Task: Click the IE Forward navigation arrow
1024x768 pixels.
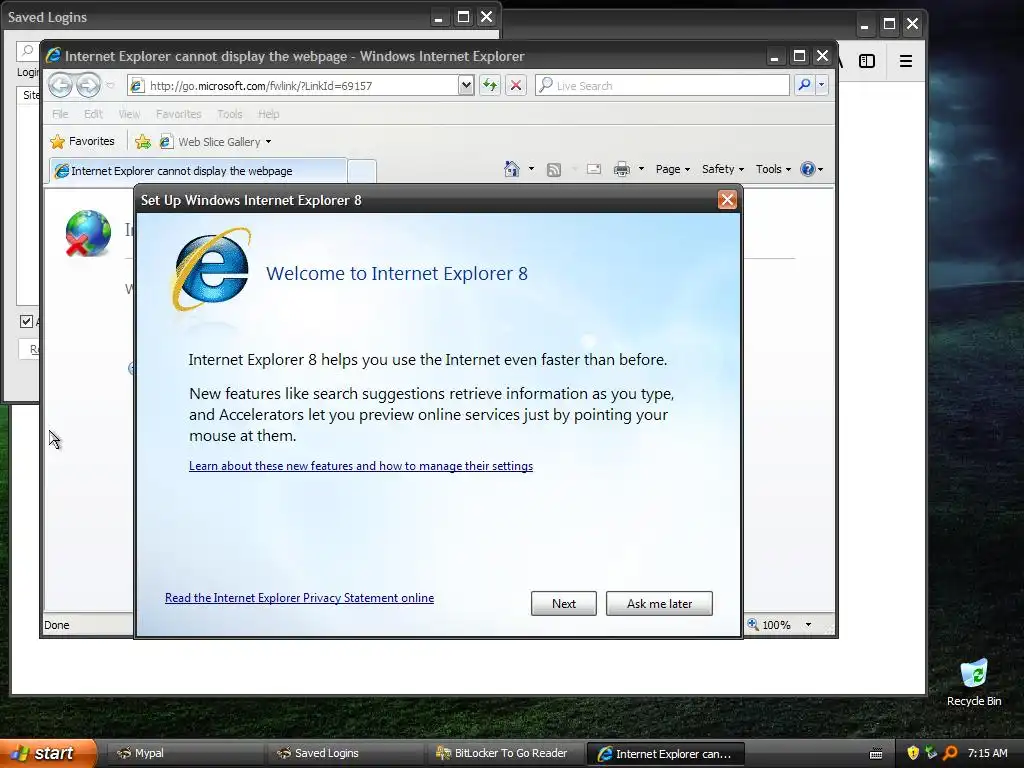Action: (x=88, y=86)
